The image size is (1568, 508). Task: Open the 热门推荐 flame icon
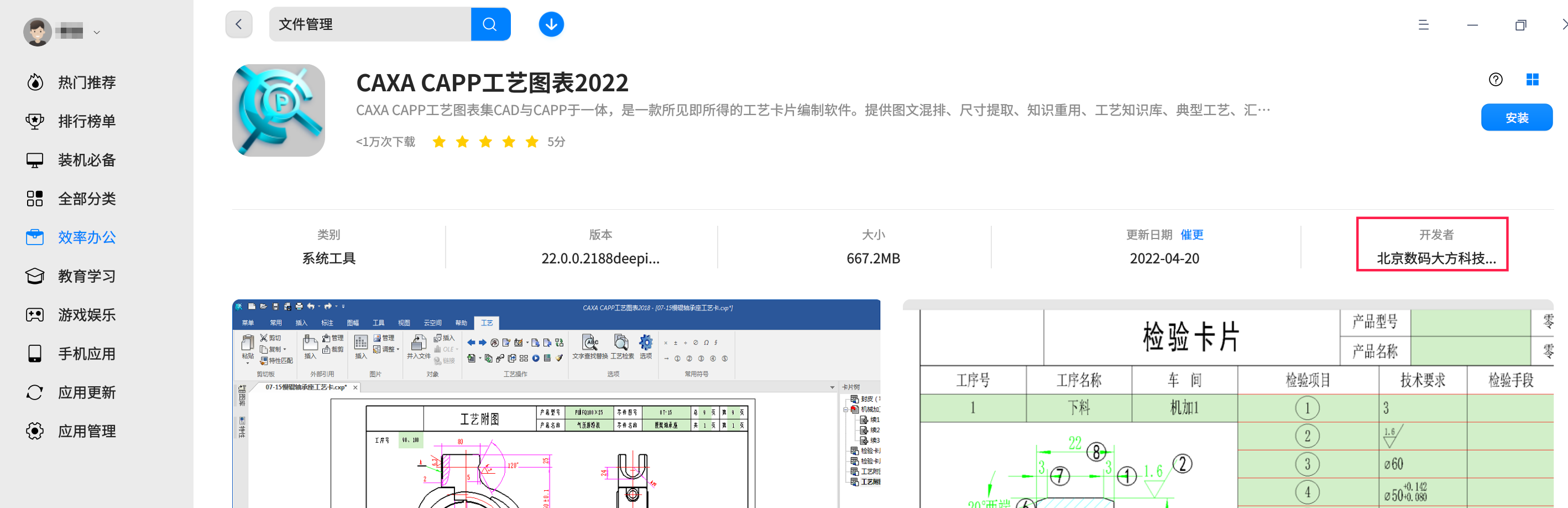pos(35,82)
